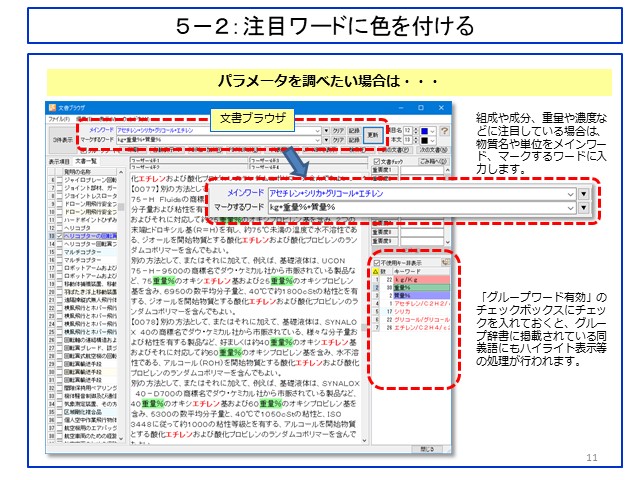
Task: Open the help question mark icon
Action: (444, 131)
